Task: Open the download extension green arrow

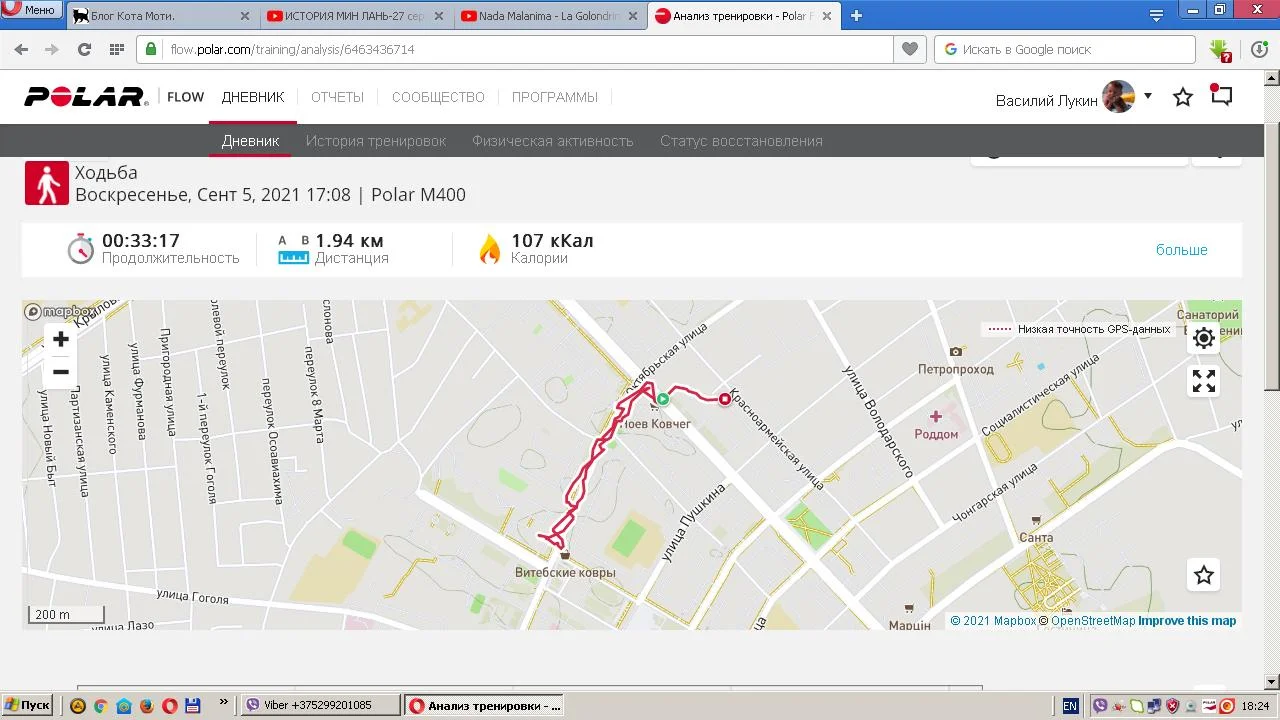Action: [1219, 49]
